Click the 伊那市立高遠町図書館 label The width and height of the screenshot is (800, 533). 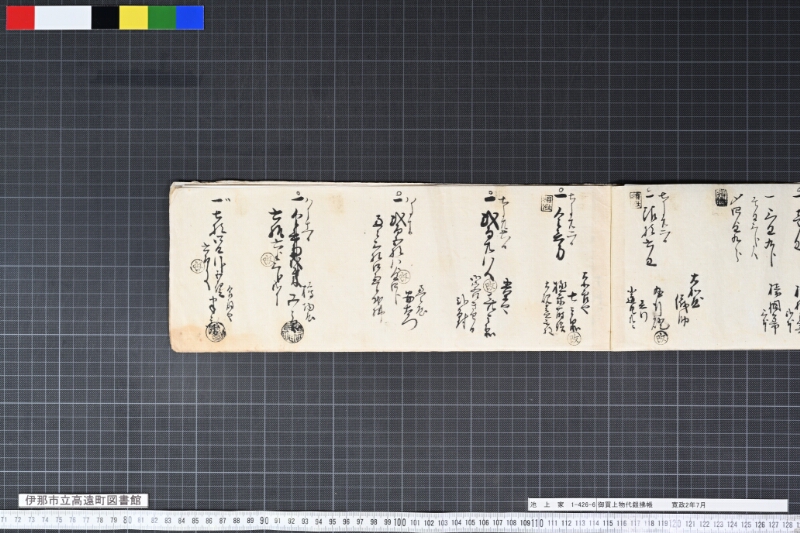point(83,500)
